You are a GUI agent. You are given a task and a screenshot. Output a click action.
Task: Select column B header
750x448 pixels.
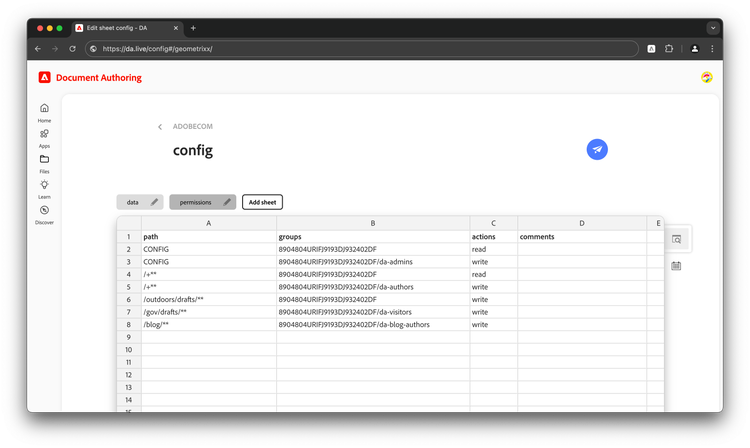point(373,223)
